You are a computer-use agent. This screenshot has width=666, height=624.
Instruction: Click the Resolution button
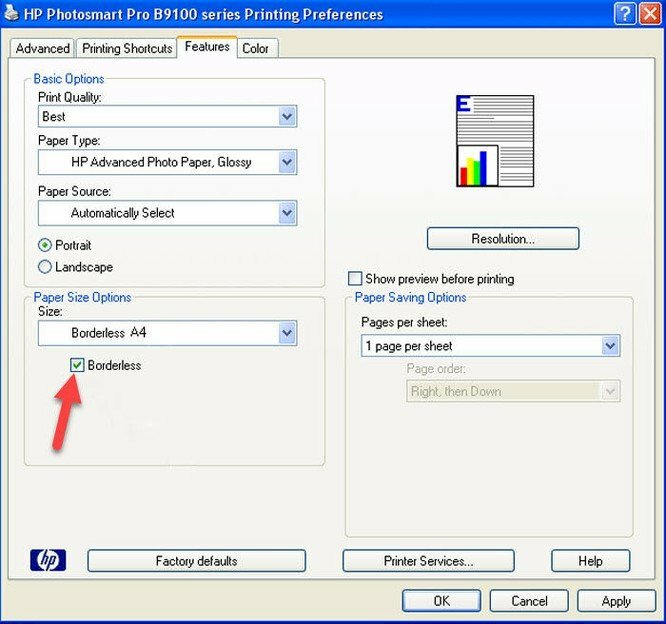click(503, 239)
